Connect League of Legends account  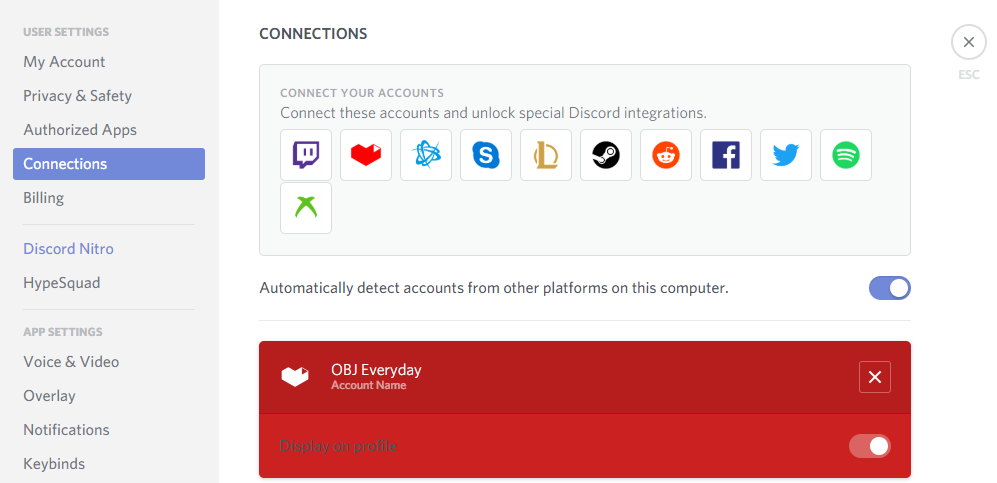(546, 155)
